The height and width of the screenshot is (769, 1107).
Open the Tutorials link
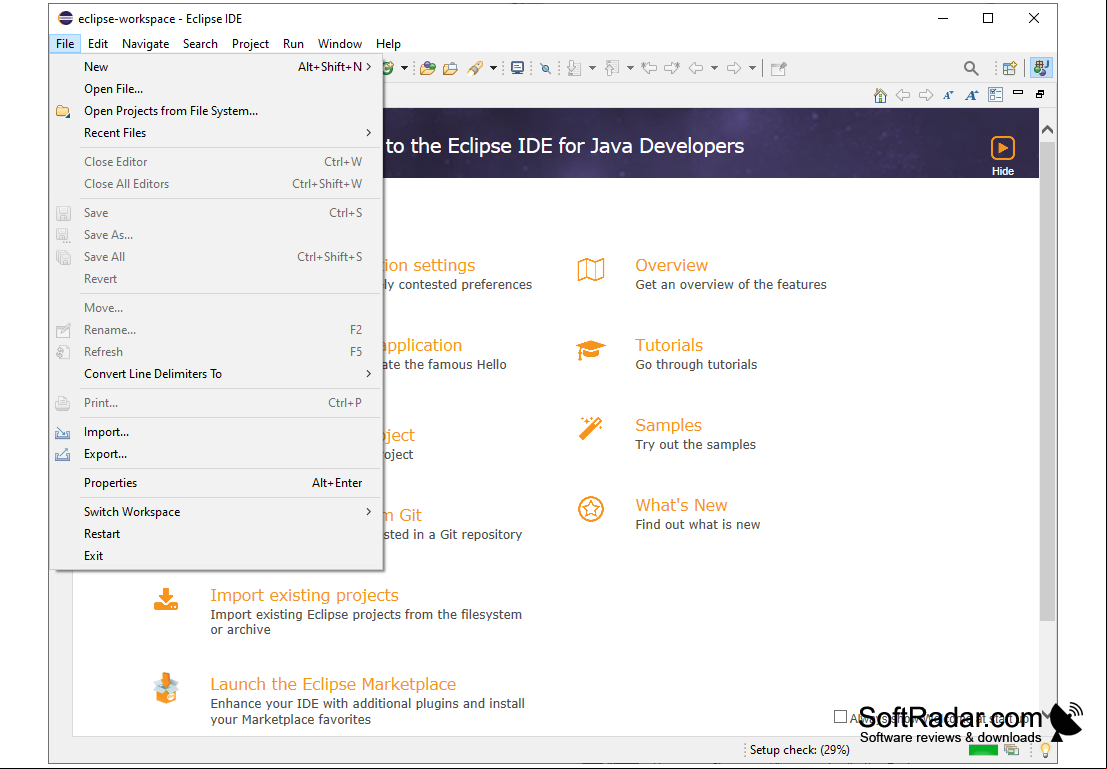(669, 345)
